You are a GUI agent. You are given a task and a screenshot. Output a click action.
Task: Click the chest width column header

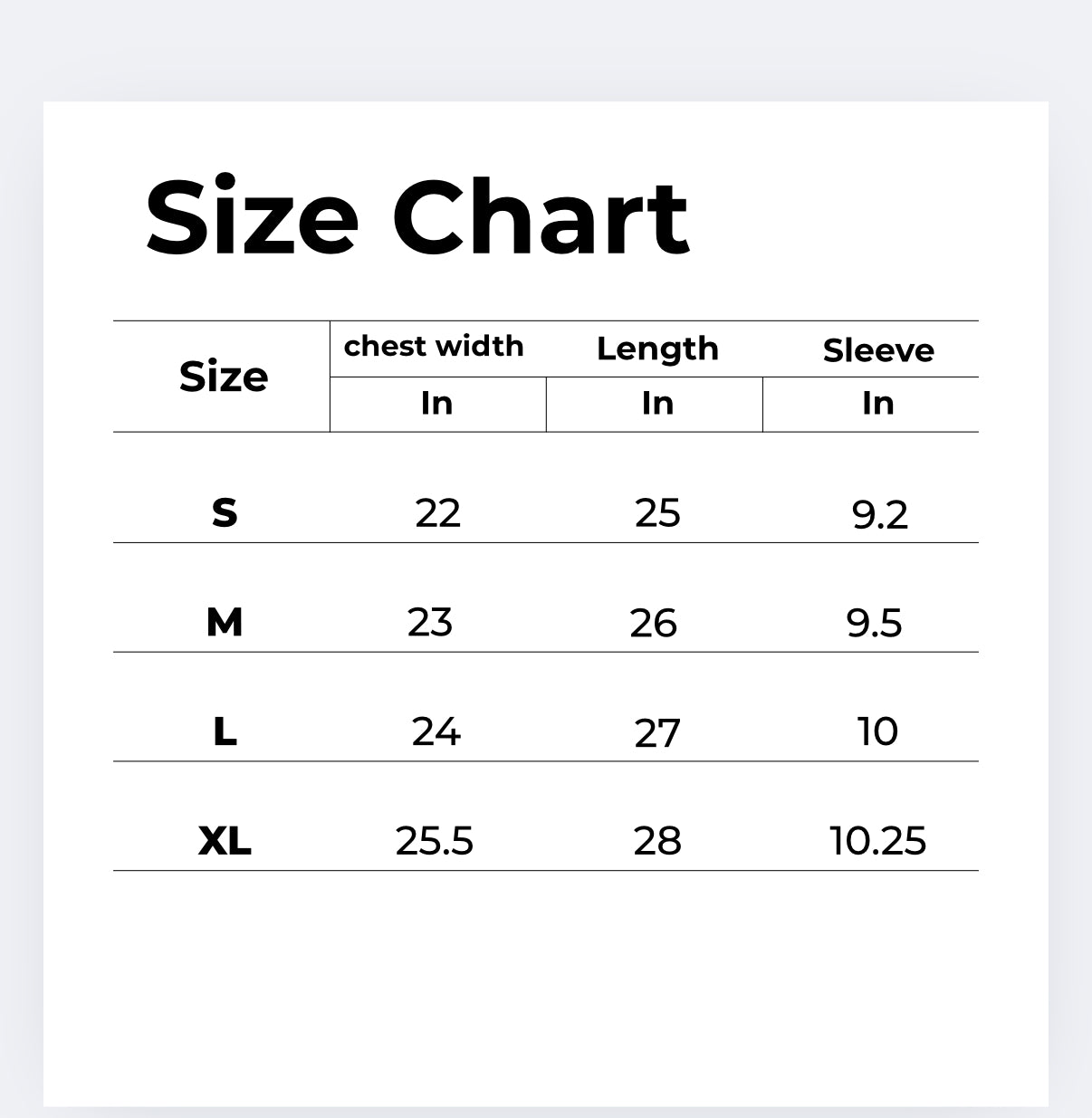pos(434,347)
